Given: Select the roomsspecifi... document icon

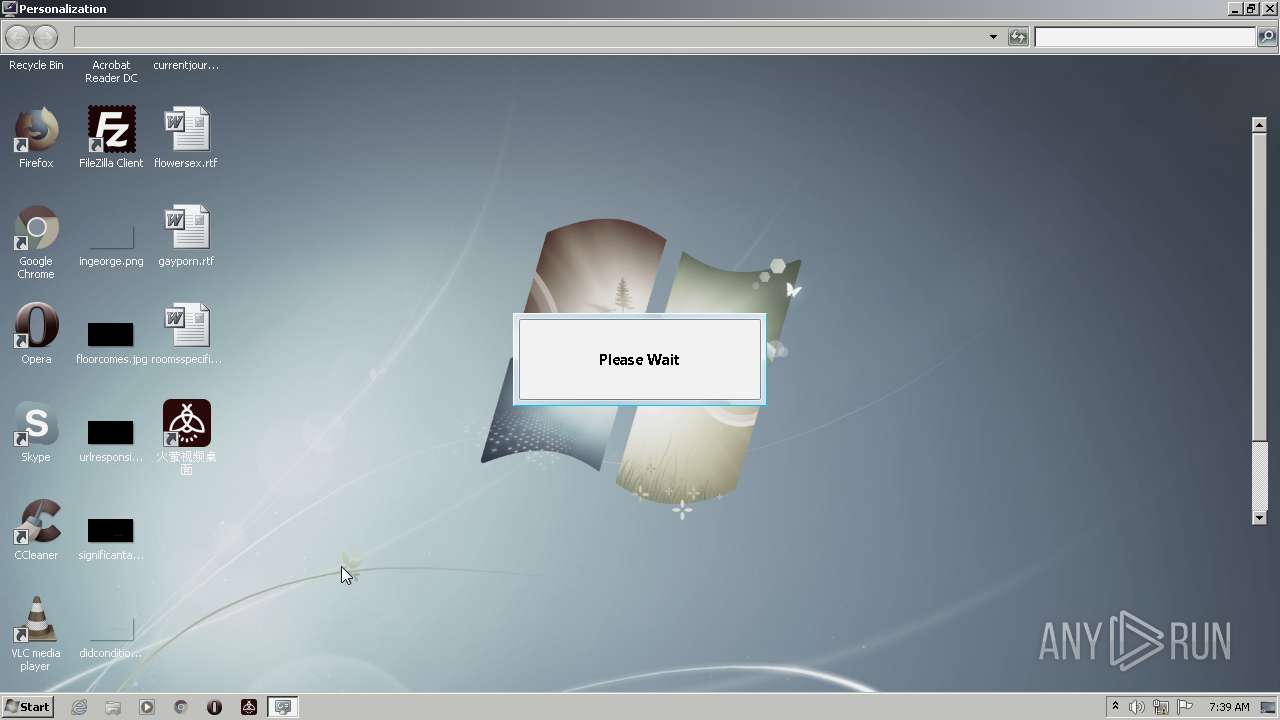Looking at the screenshot, I should pos(186,326).
